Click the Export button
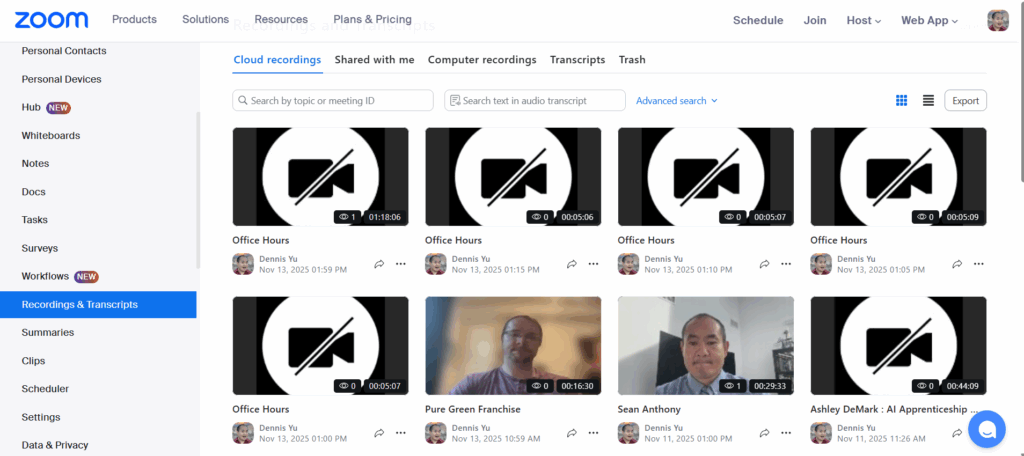This screenshot has width=1024, height=456. 965,101
